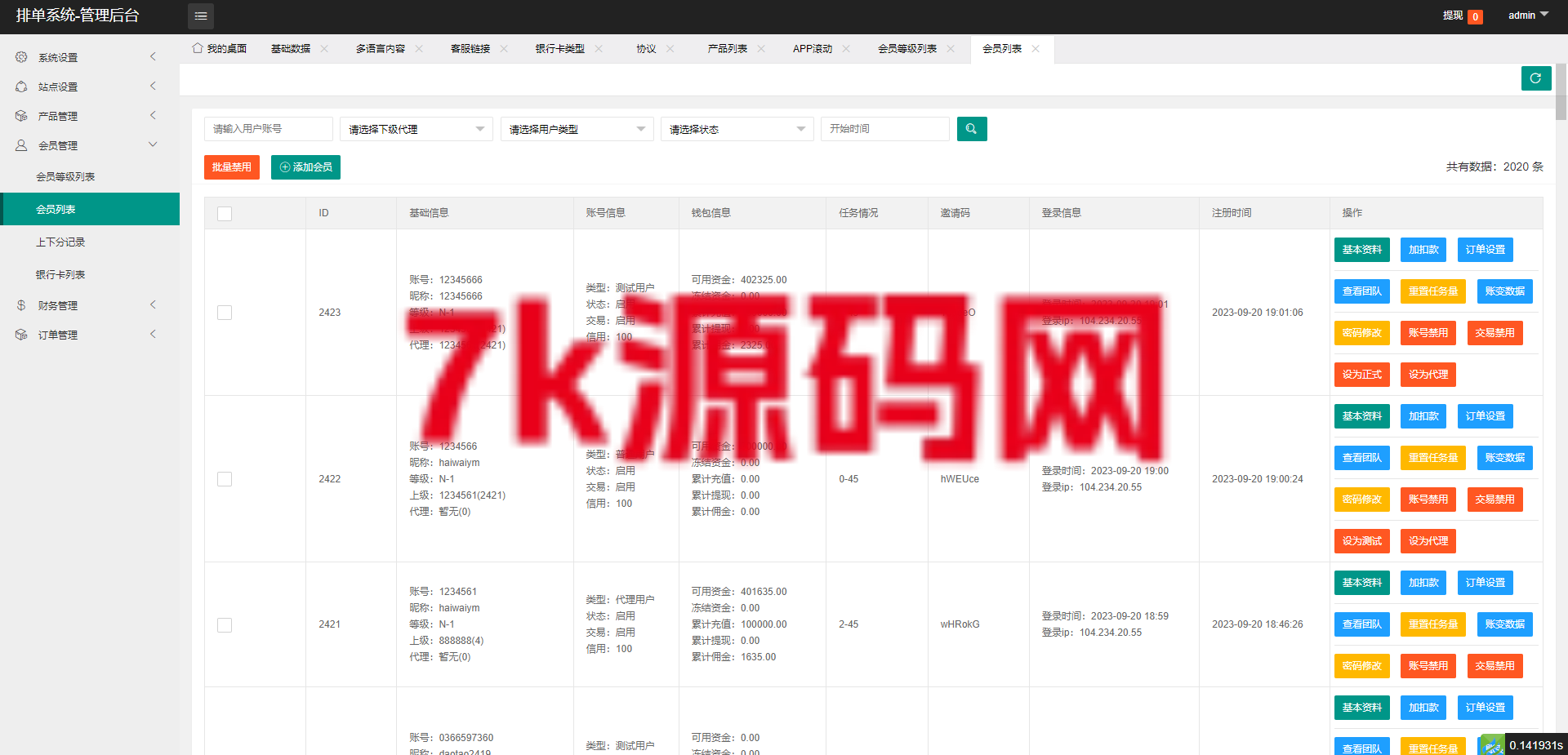Click the 批量禁用 button
The width and height of the screenshot is (1568, 755).
232,167
